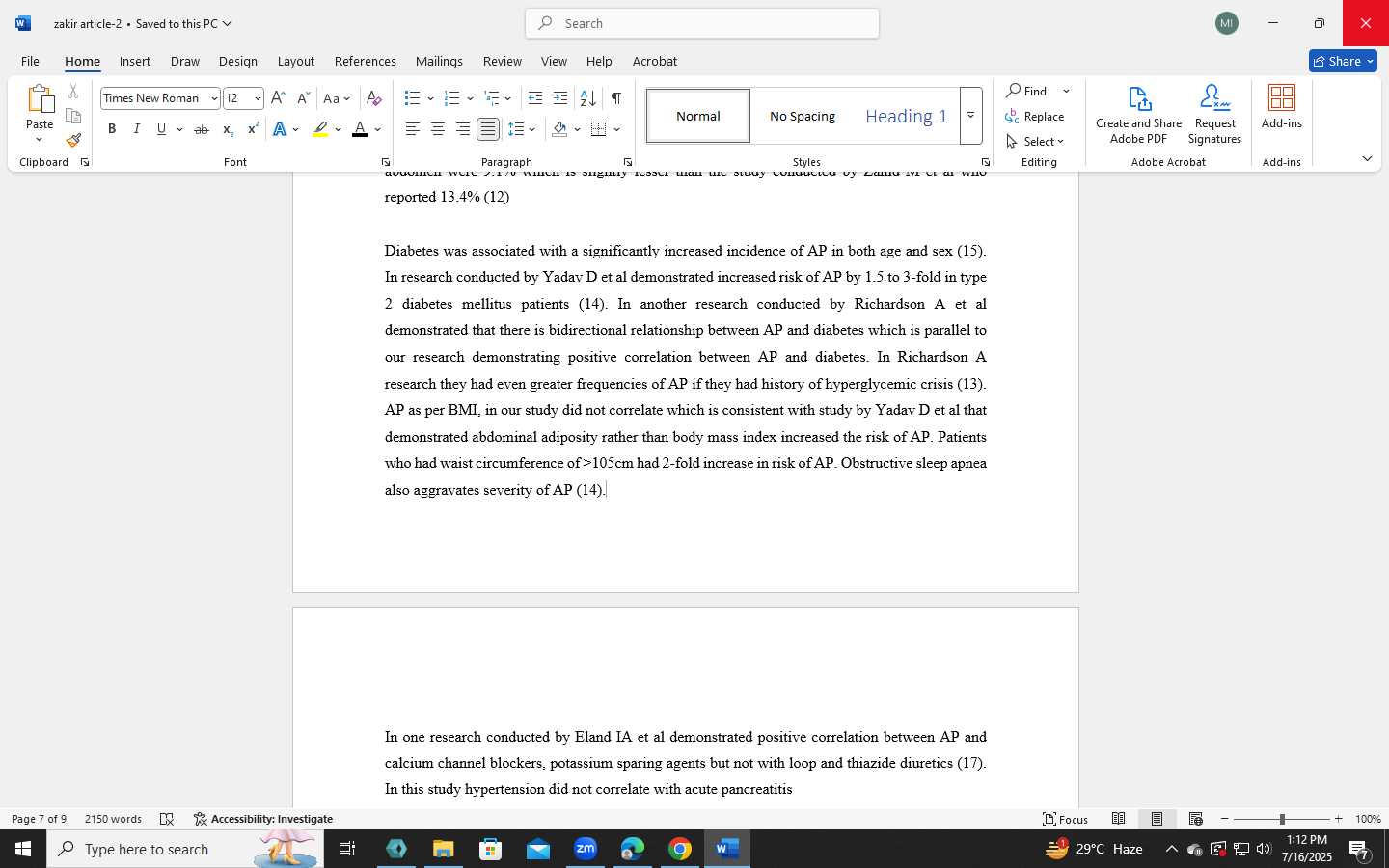This screenshot has height=868, width=1389.
Task: Switch to Read Mode view
Action: 1118,819
